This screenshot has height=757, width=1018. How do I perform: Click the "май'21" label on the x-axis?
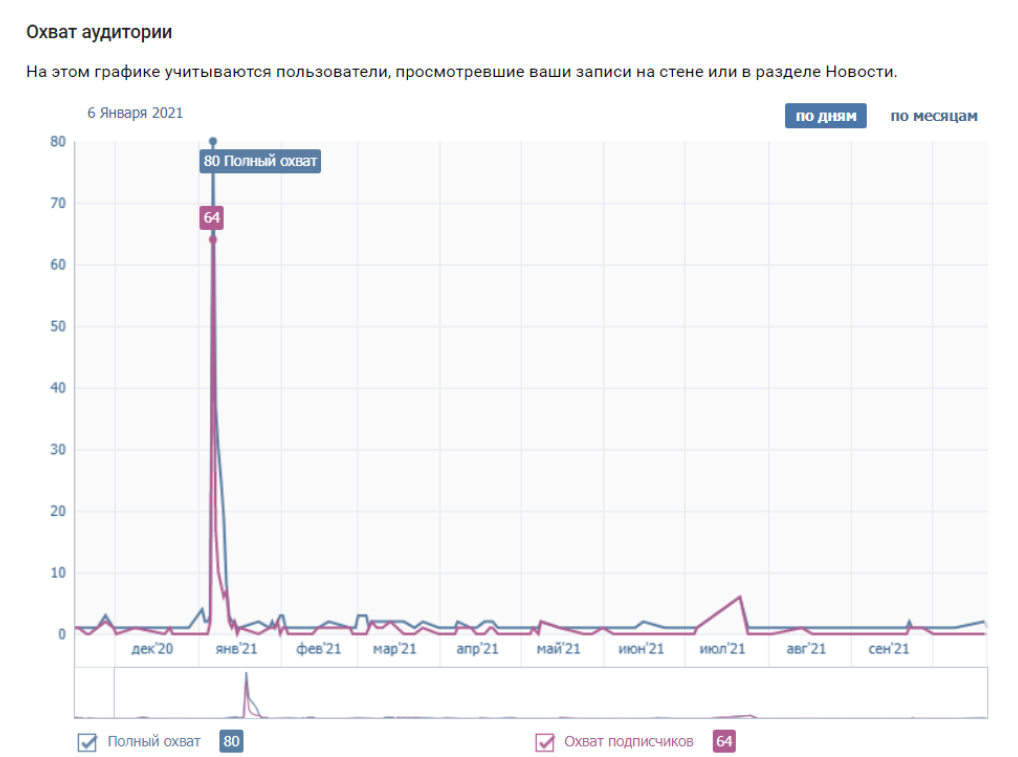coord(559,650)
